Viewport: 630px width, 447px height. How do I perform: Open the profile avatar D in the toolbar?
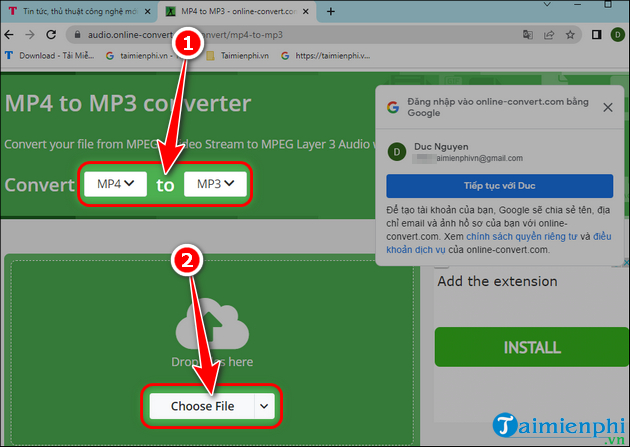click(x=618, y=35)
